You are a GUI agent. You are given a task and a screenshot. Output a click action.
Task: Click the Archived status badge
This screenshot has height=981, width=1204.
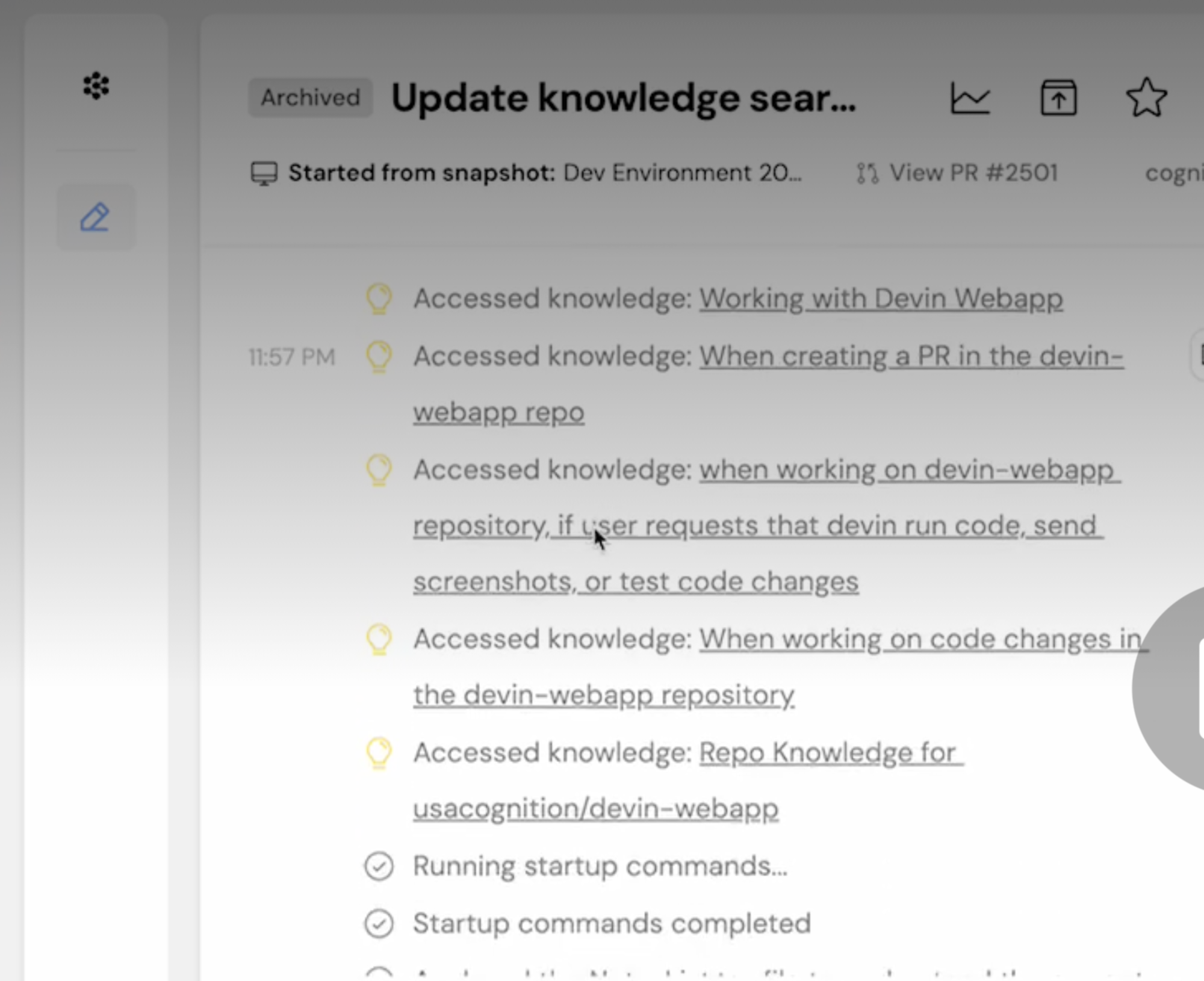[x=311, y=97]
